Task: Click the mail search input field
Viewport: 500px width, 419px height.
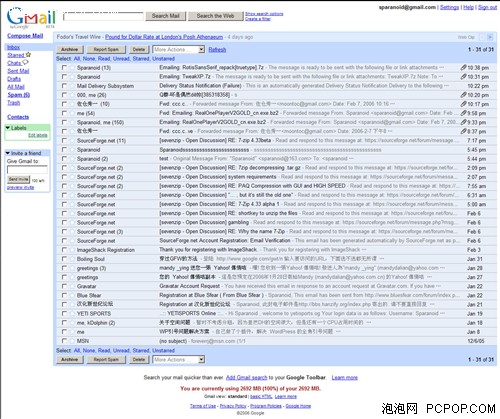Action: [103, 16]
